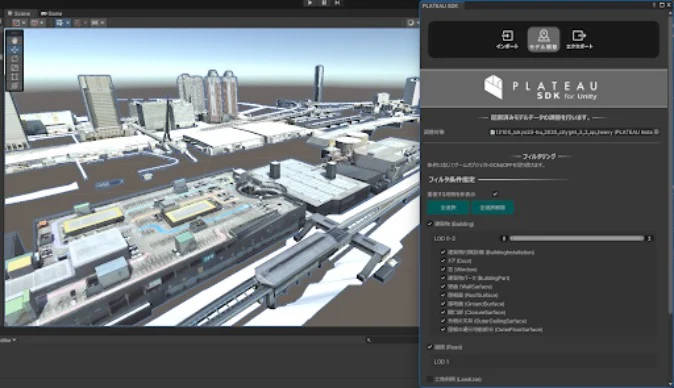Open the Import tab icon in PLATEAU SDK
The image size is (674, 388).
507,39
